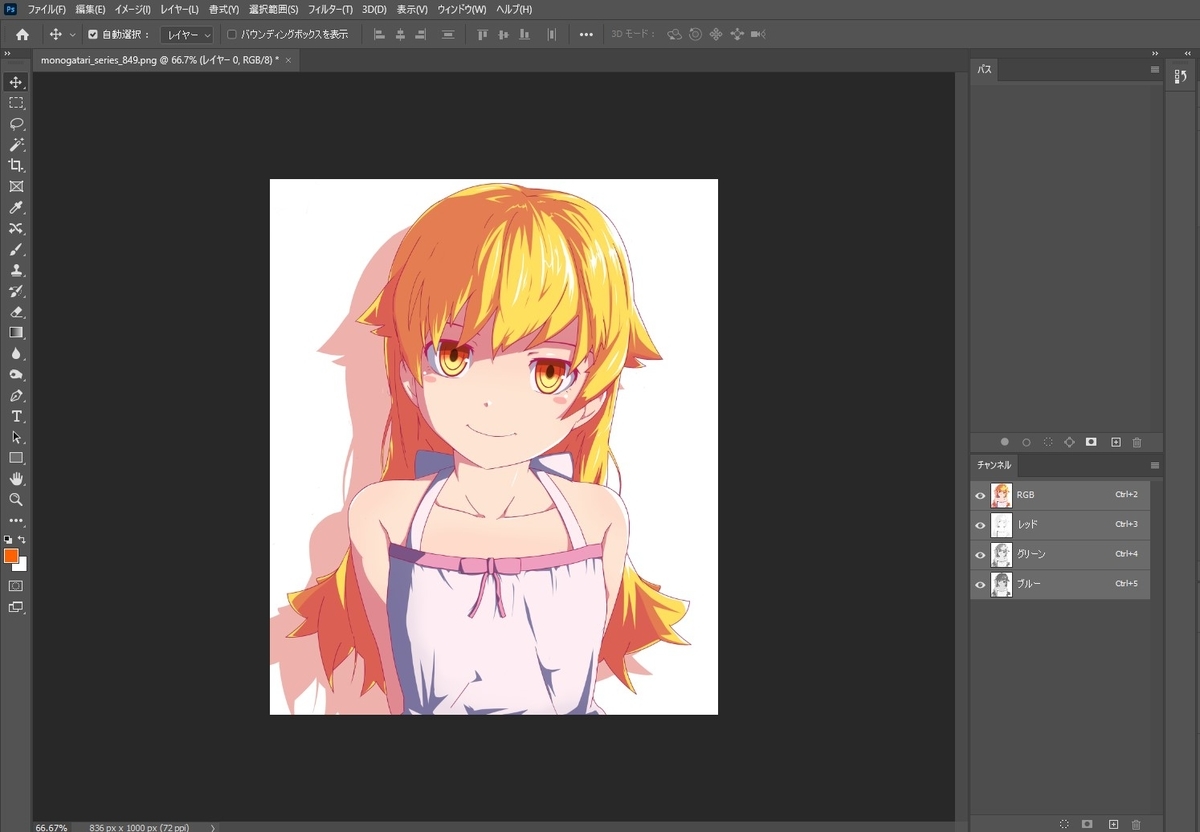Click the 66.67% zoom level field
Image resolution: width=1200 pixels, height=832 pixels.
click(x=52, y=827)
